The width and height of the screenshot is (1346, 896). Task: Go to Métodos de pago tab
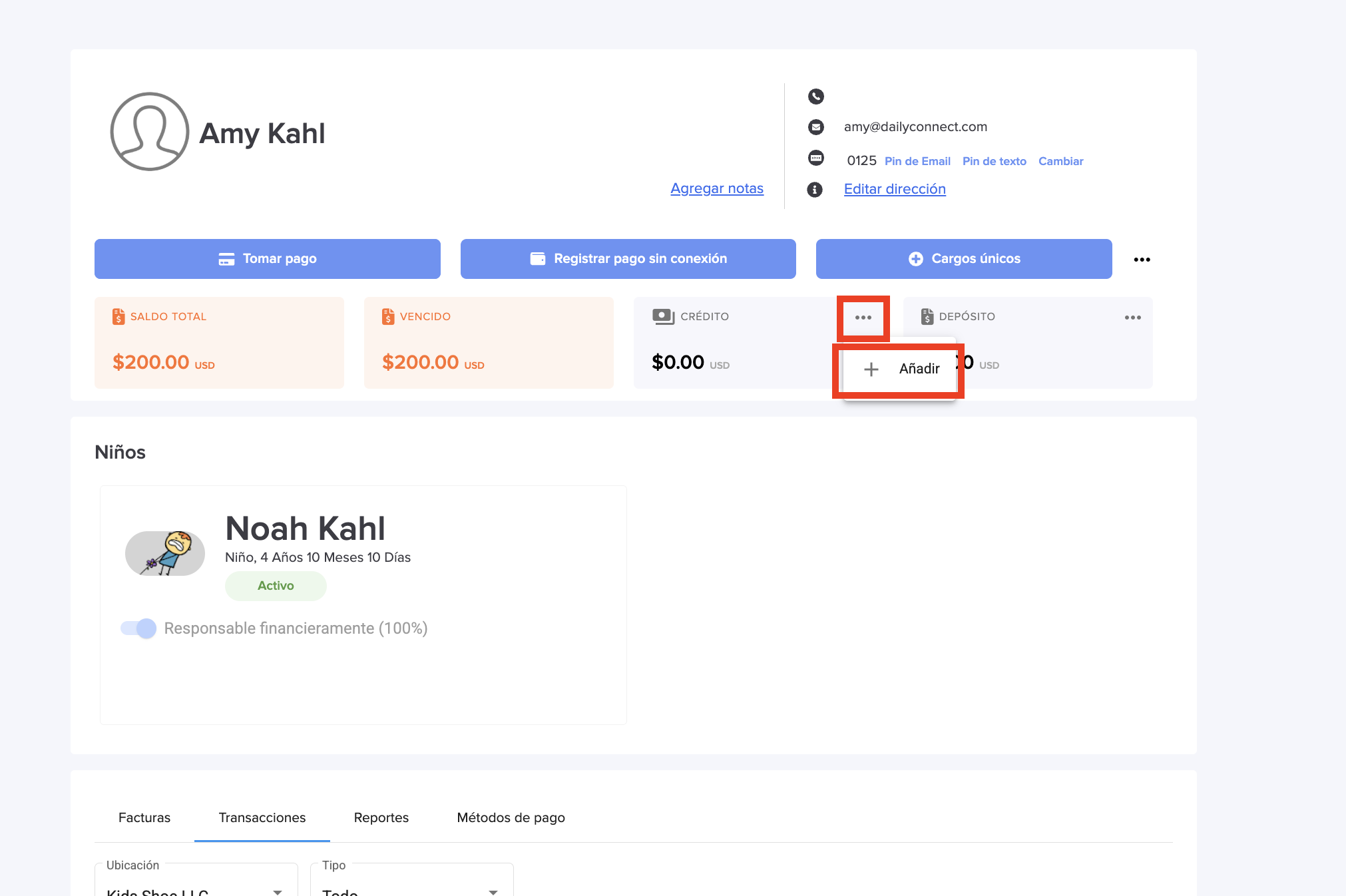pyautogui.click(x=511, y=817)
